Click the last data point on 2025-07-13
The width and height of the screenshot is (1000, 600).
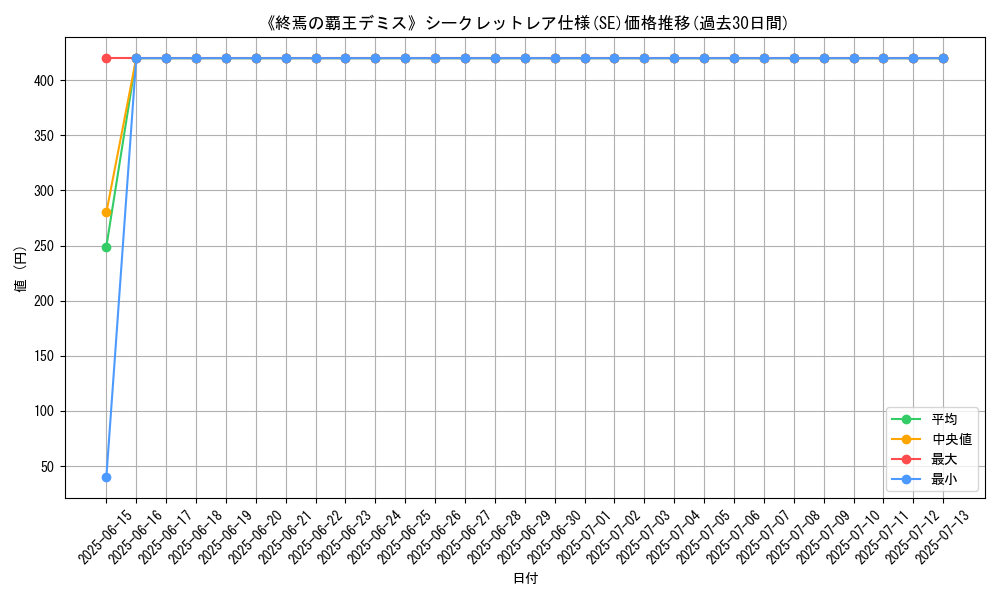pos(944,59)
